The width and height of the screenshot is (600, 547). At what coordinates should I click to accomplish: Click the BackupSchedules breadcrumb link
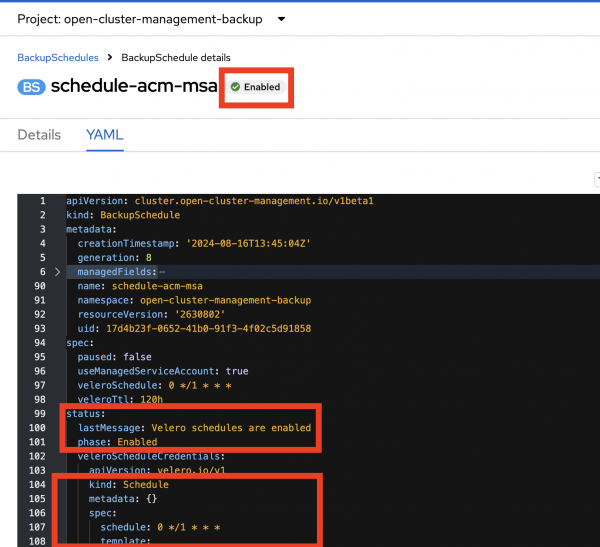pos(58,58)
